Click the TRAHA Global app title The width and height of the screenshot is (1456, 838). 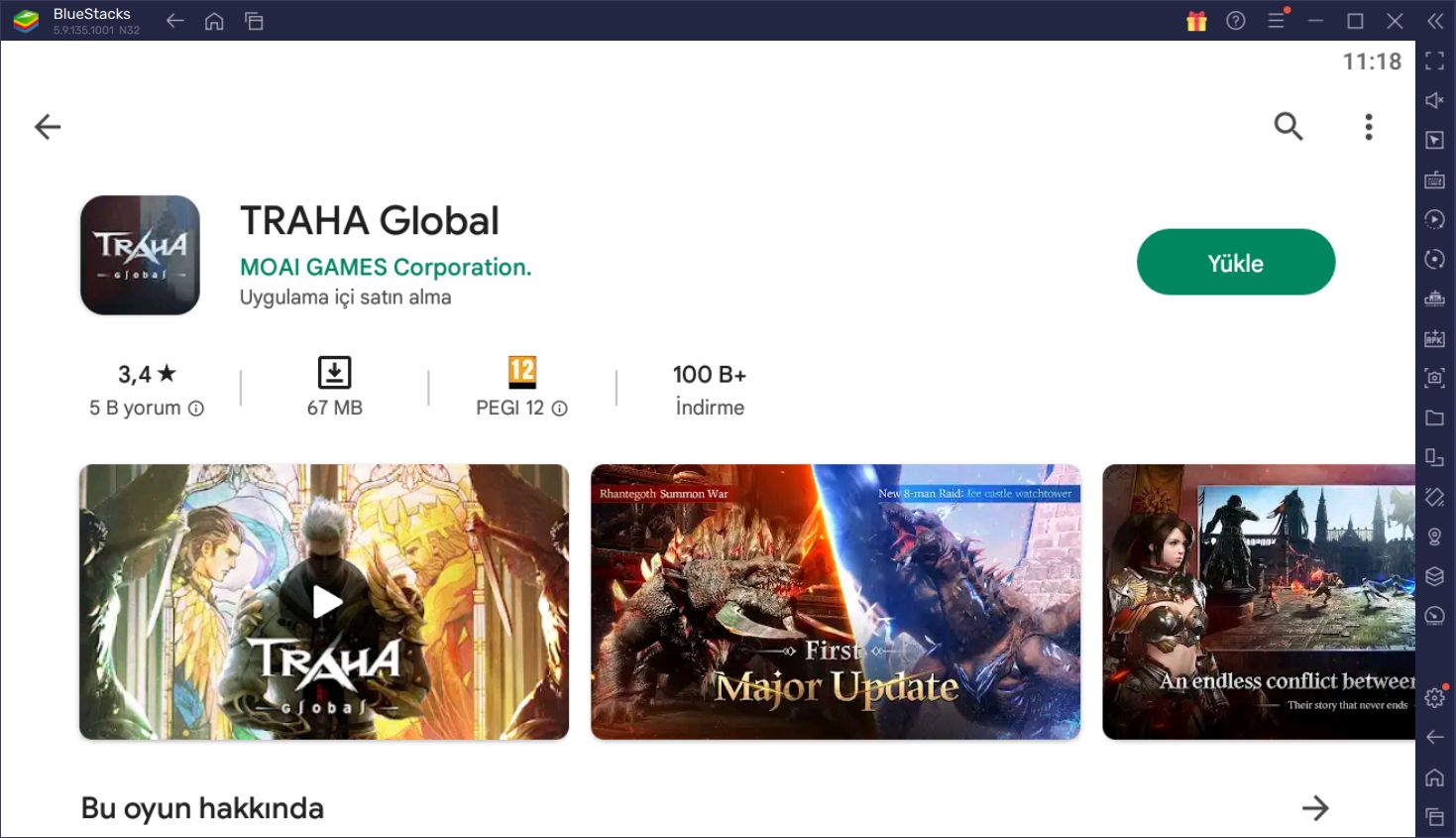pos(370,220)
